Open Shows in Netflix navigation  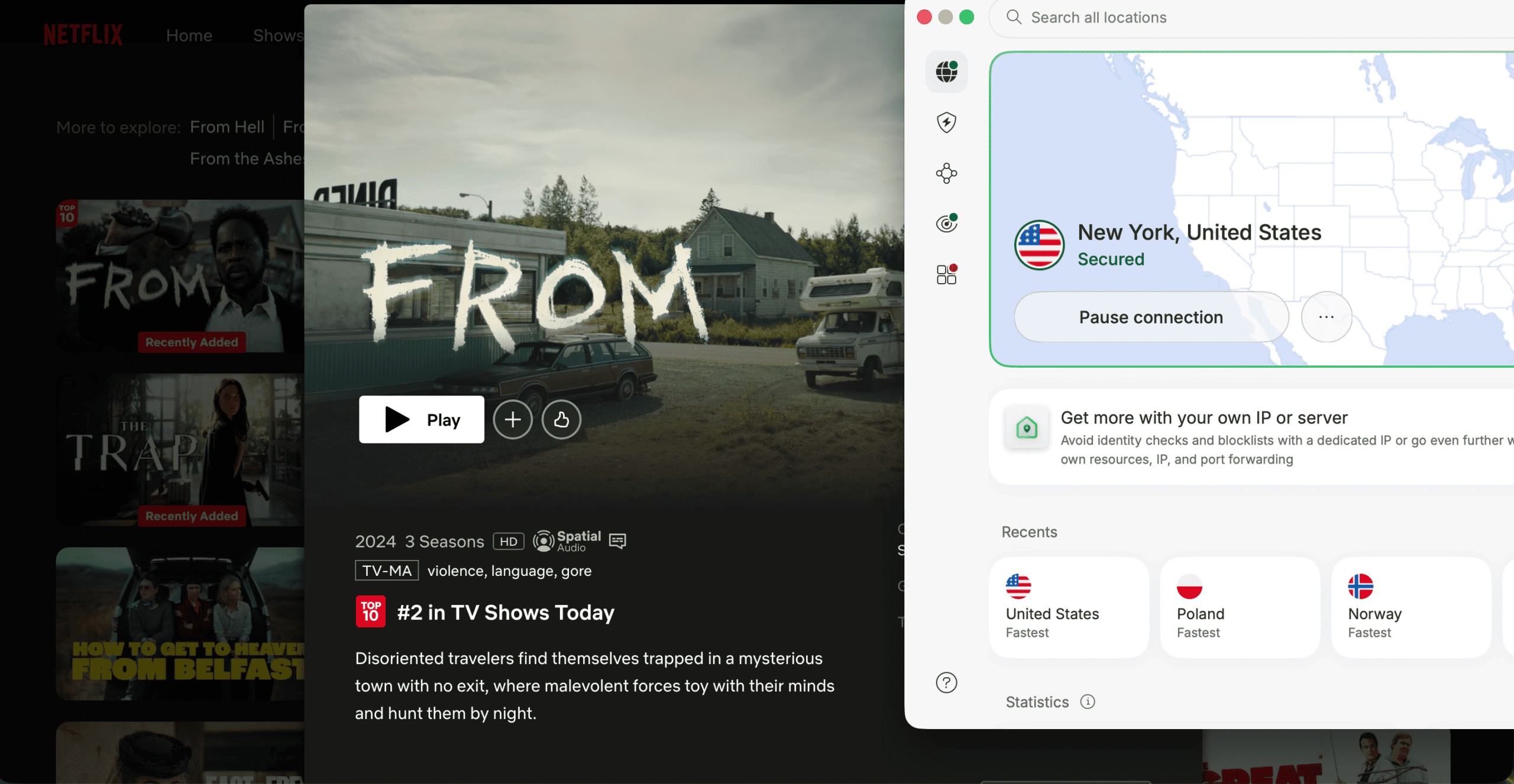coord(278,35)
